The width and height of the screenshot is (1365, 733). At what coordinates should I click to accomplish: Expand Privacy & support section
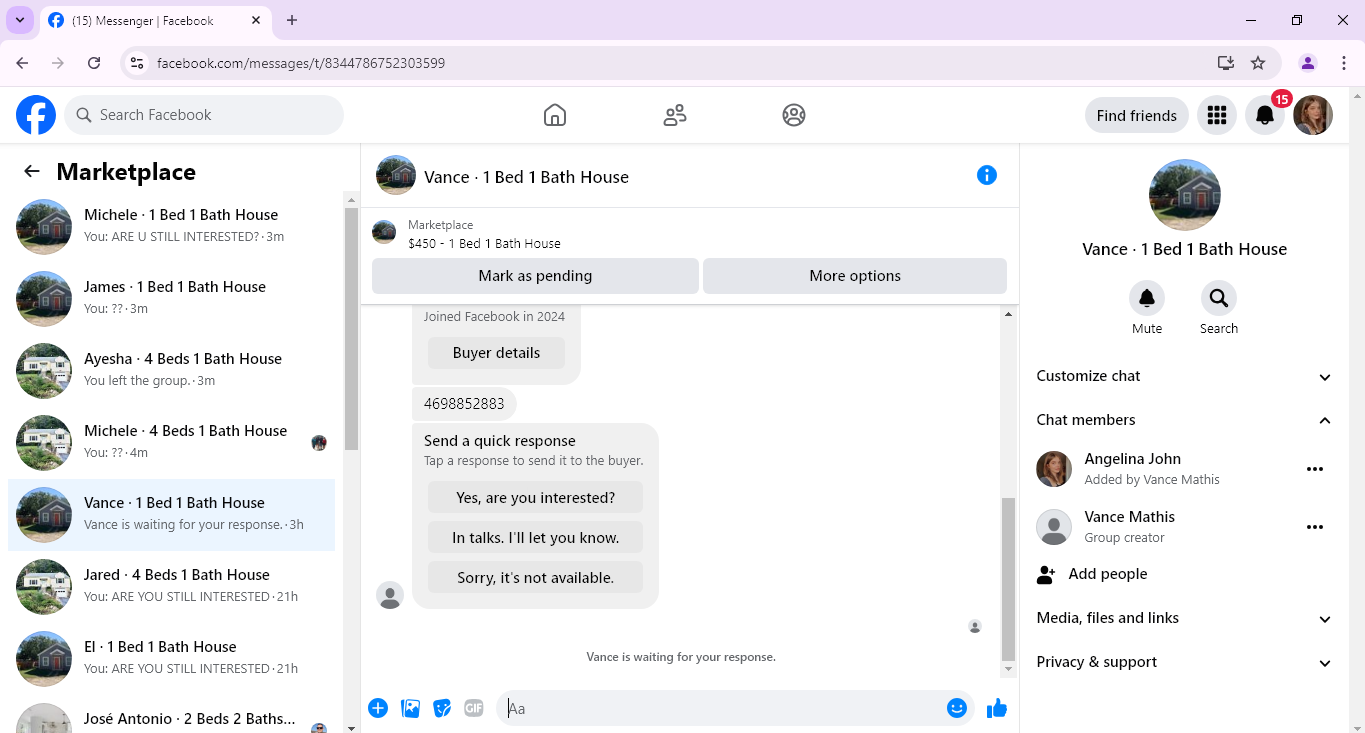(1185, 662)
